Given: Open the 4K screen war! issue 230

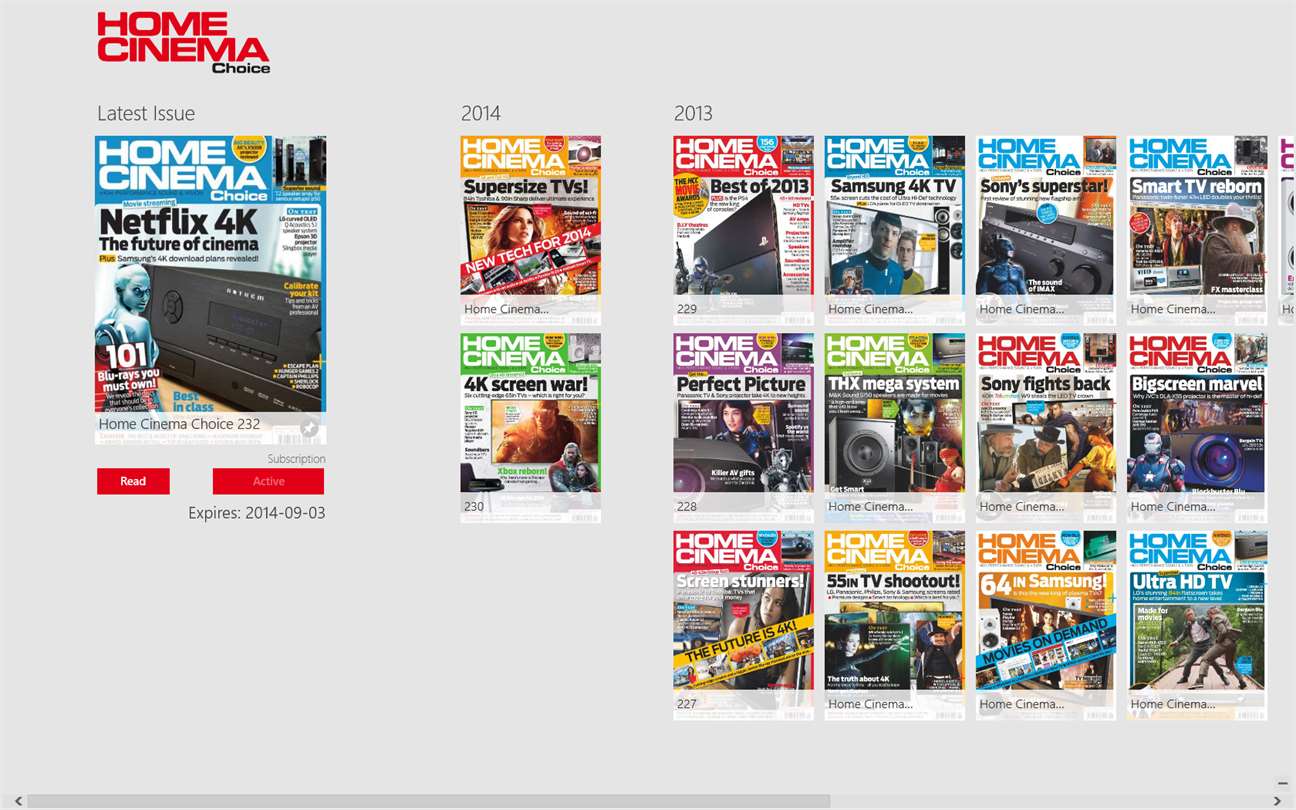Looking at the screenshot, I should [531, 428].
